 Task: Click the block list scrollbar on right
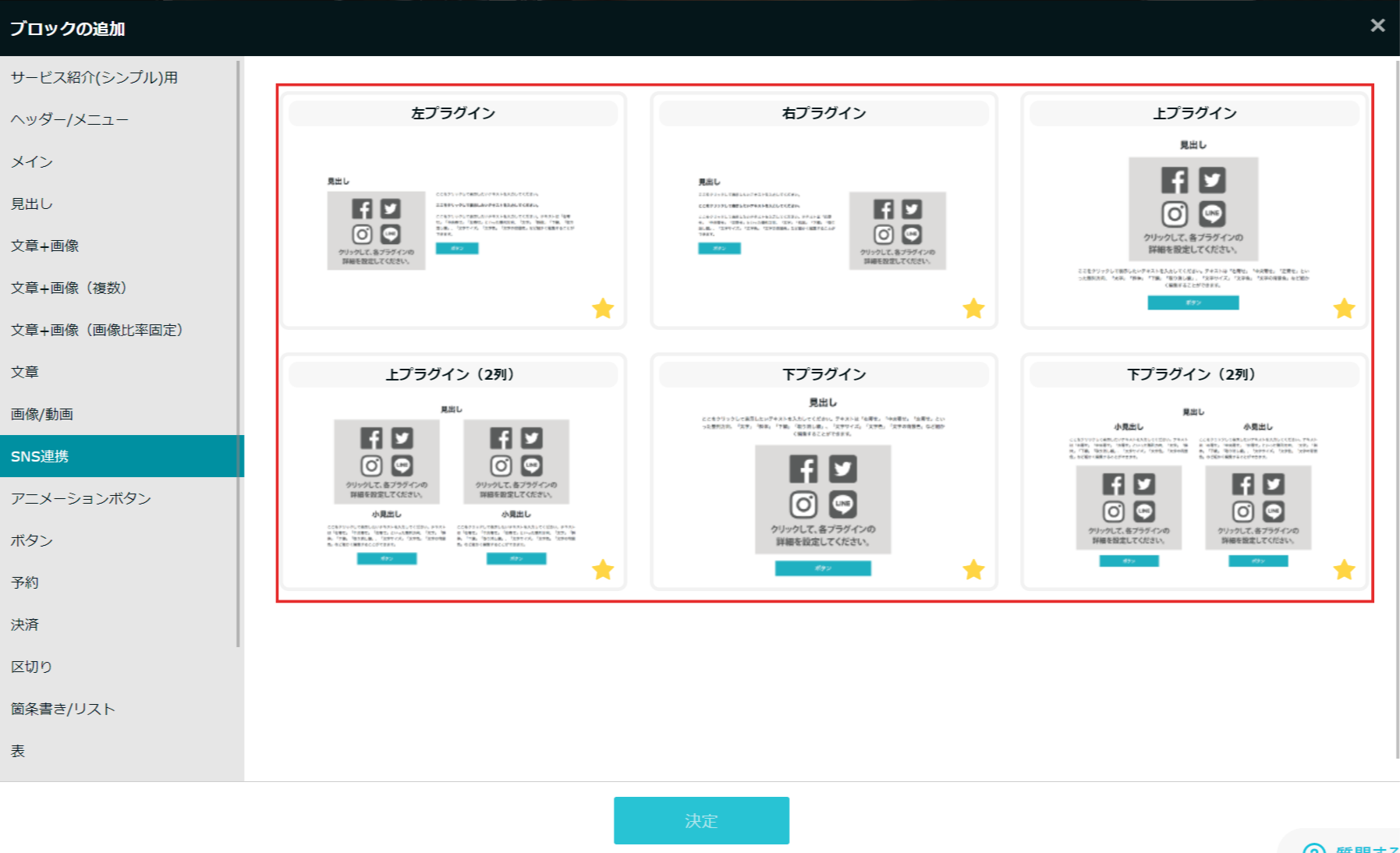(x=1397, y=409)
